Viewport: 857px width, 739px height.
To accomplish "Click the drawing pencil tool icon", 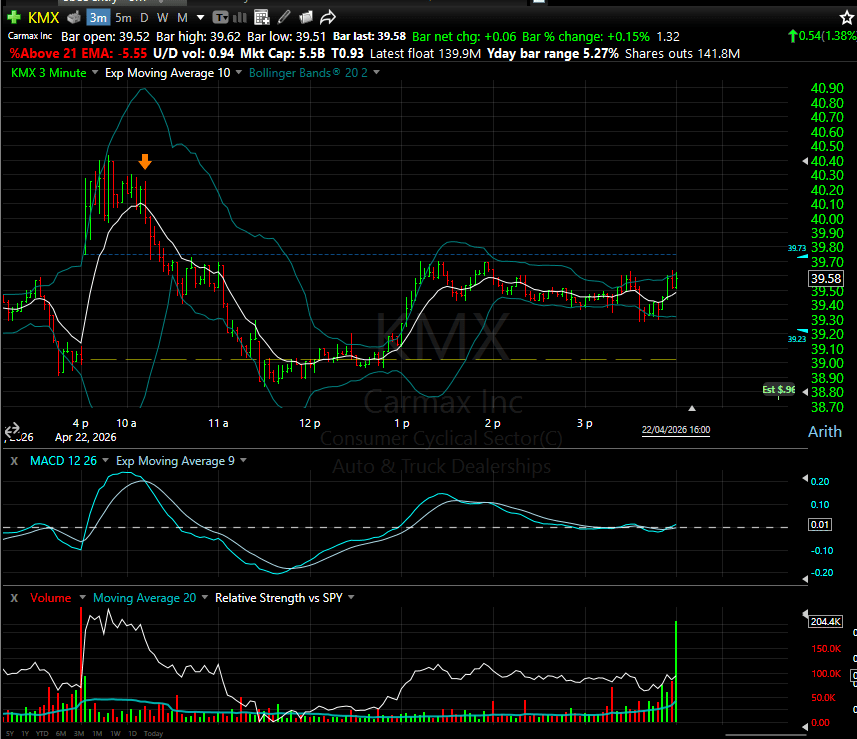I will (284, 17).
